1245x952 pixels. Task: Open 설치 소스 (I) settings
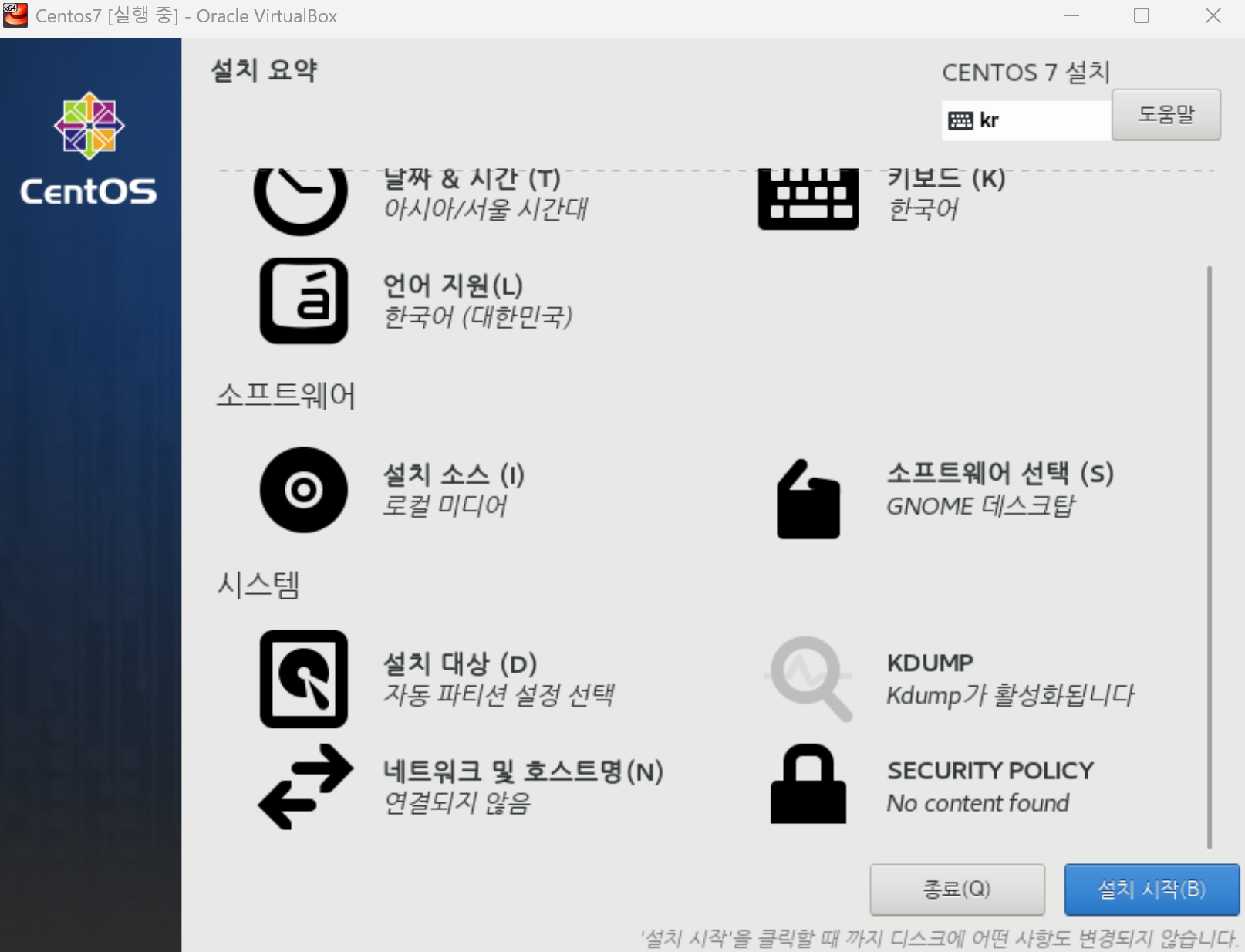pos(454,474)
